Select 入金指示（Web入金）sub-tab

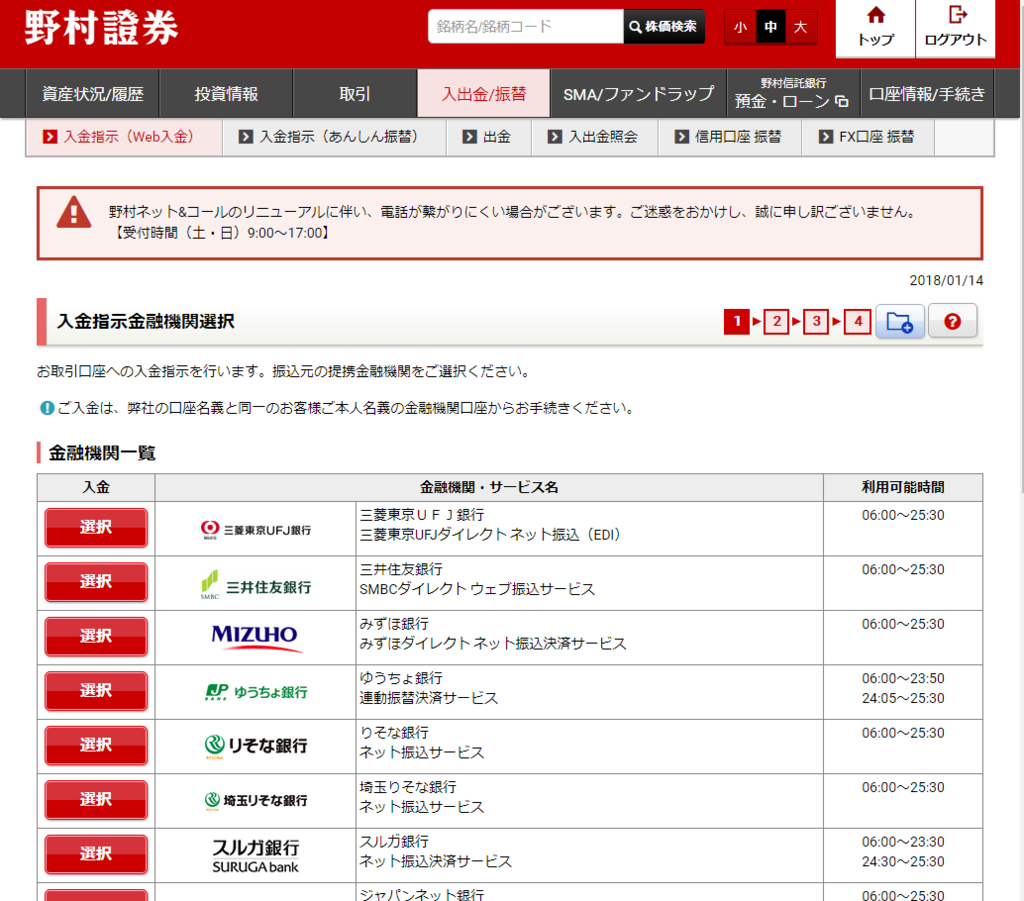(x=124, y=137)
